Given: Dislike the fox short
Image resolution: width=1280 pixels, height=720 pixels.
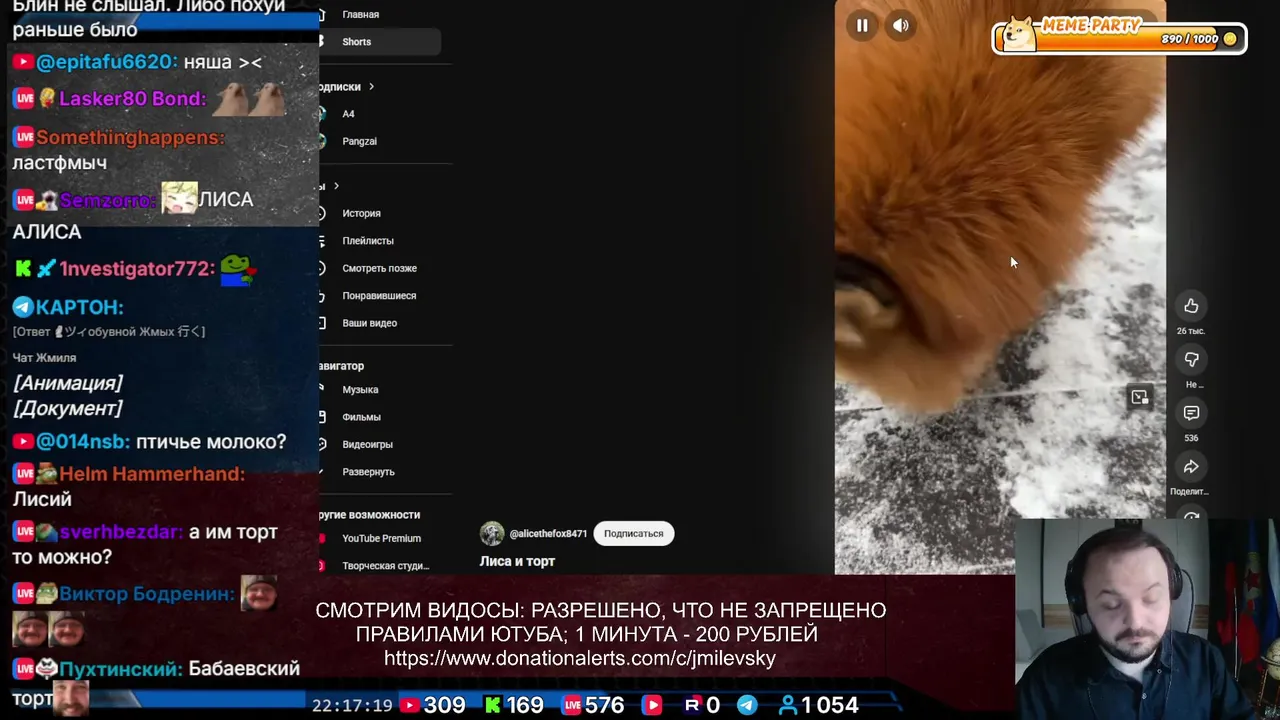Looking at the screenshot, I should tap(1191, 360).
